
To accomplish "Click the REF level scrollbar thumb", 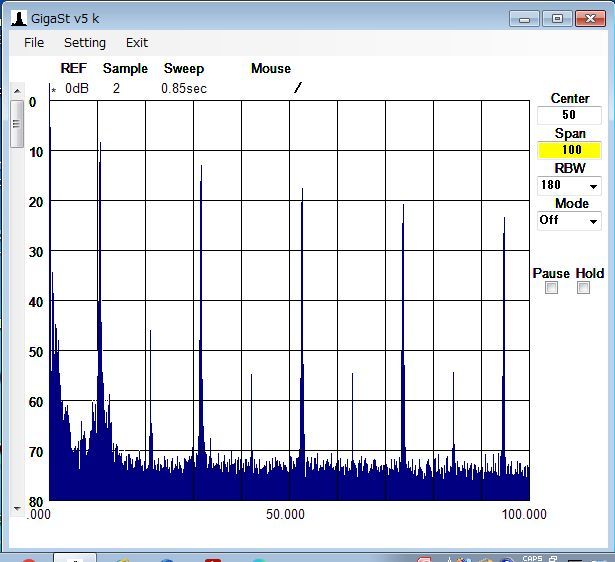I will pos(16,124).
